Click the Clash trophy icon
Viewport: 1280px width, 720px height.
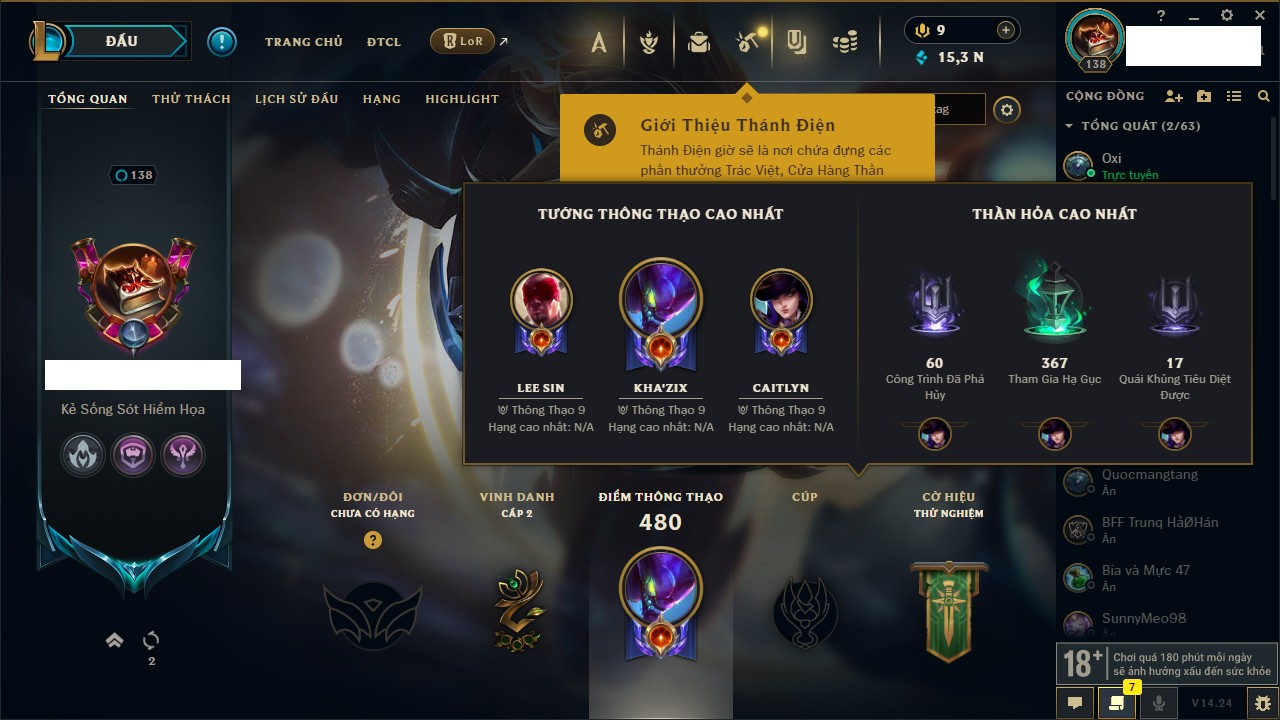(648, 42)
